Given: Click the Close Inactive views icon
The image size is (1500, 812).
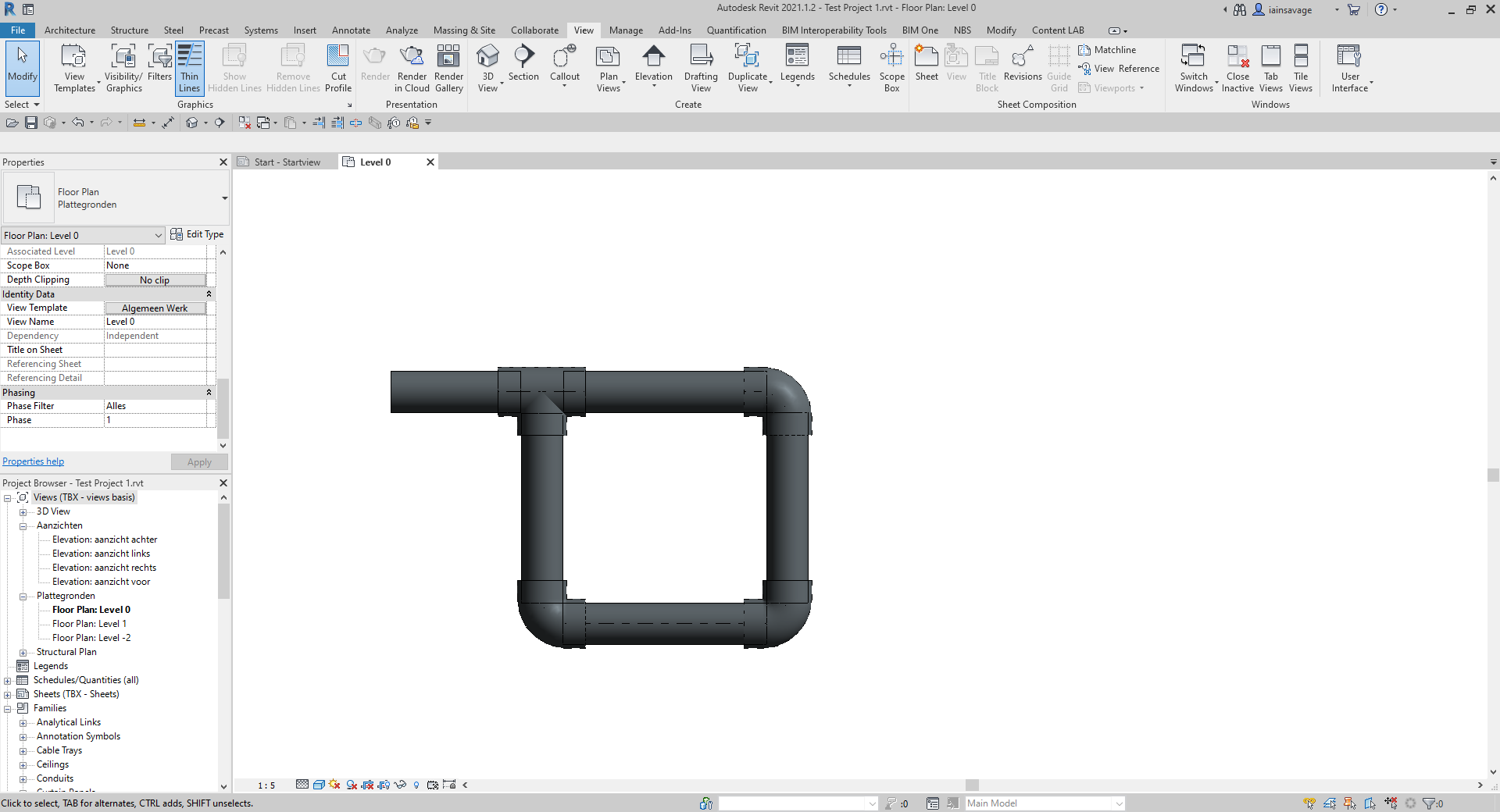Looking at the screenshot, I should [x=1237, y=56].
